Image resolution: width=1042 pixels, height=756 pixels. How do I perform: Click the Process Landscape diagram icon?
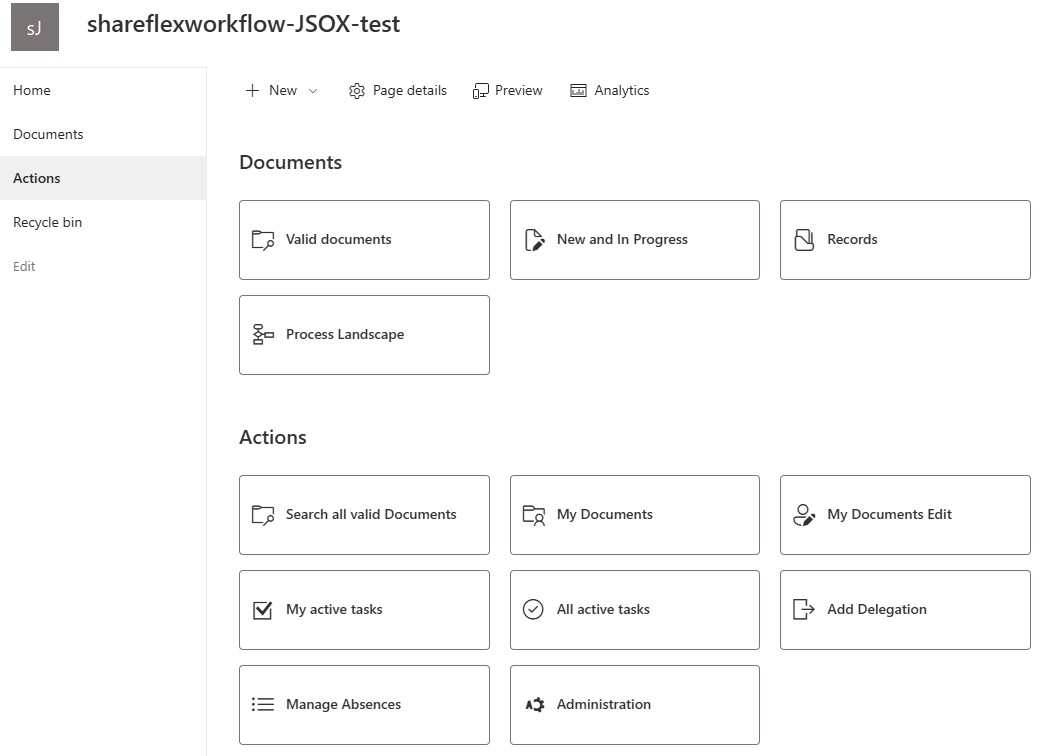[263, 335]
